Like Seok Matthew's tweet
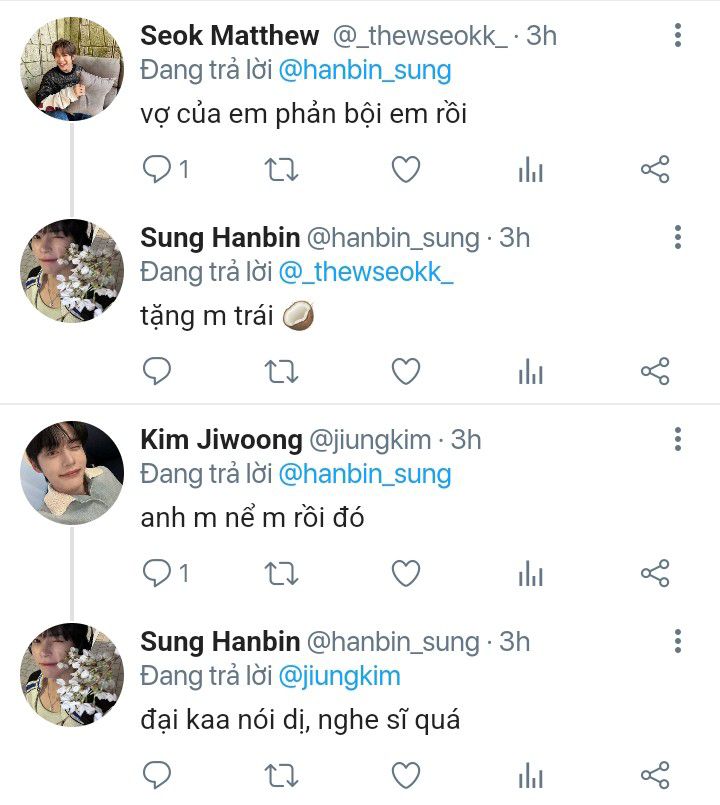Viewport: 720px width, 805px height. pos(405,170)
